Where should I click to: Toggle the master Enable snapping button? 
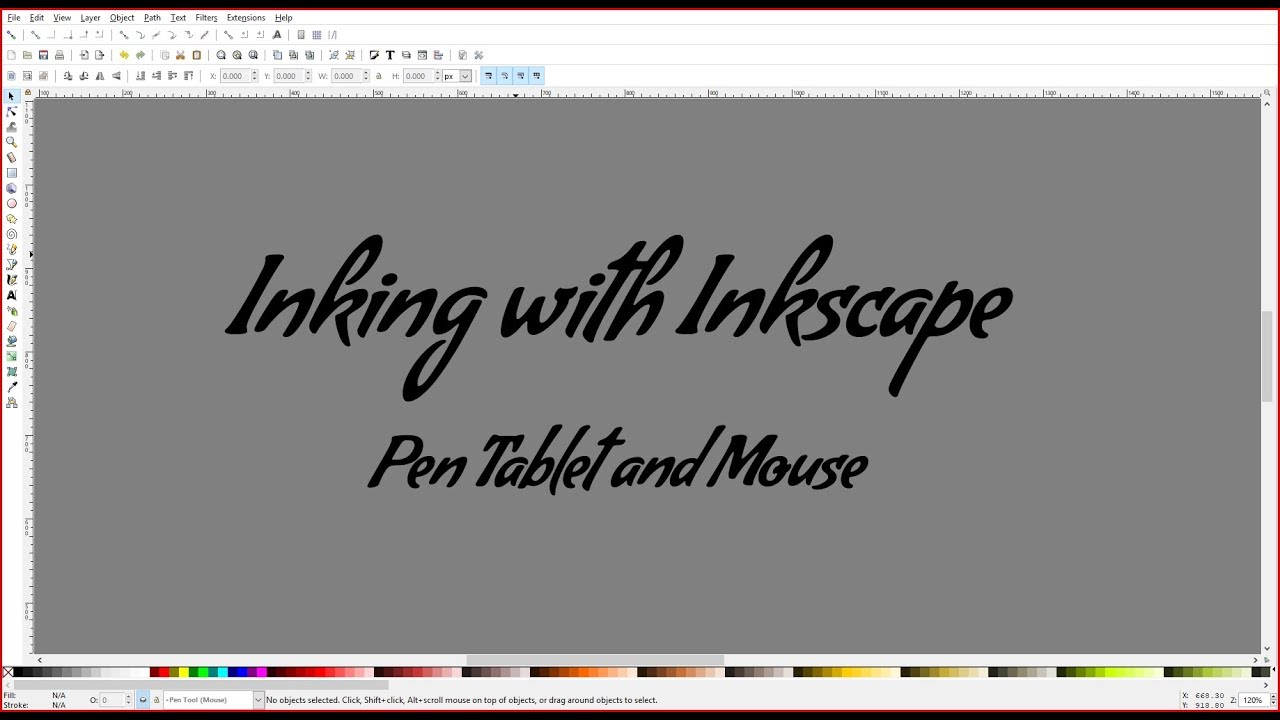(x=11, y=34)
